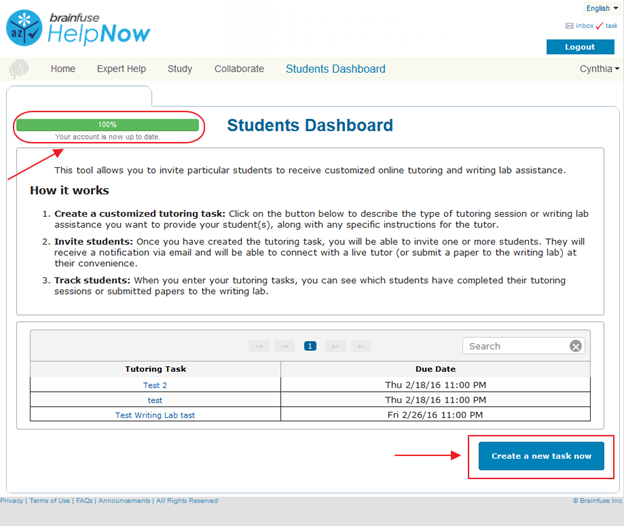Open the Test 2 tutoring task
Screen dimensions: 624x526
pos(155,385)
